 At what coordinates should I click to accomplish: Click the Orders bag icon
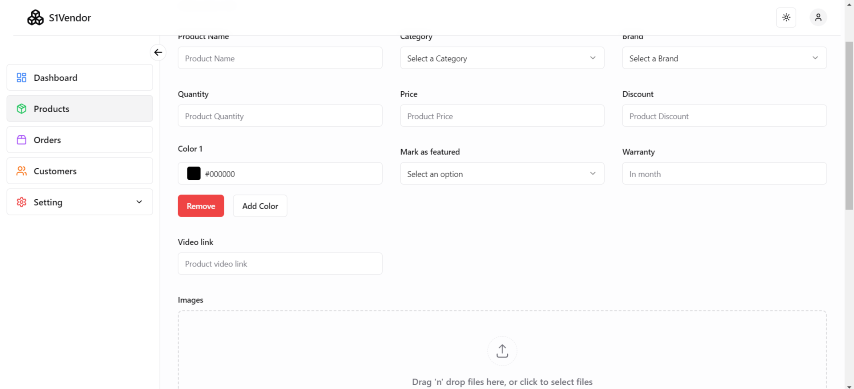pyautogui.click(x=21, y=140)
